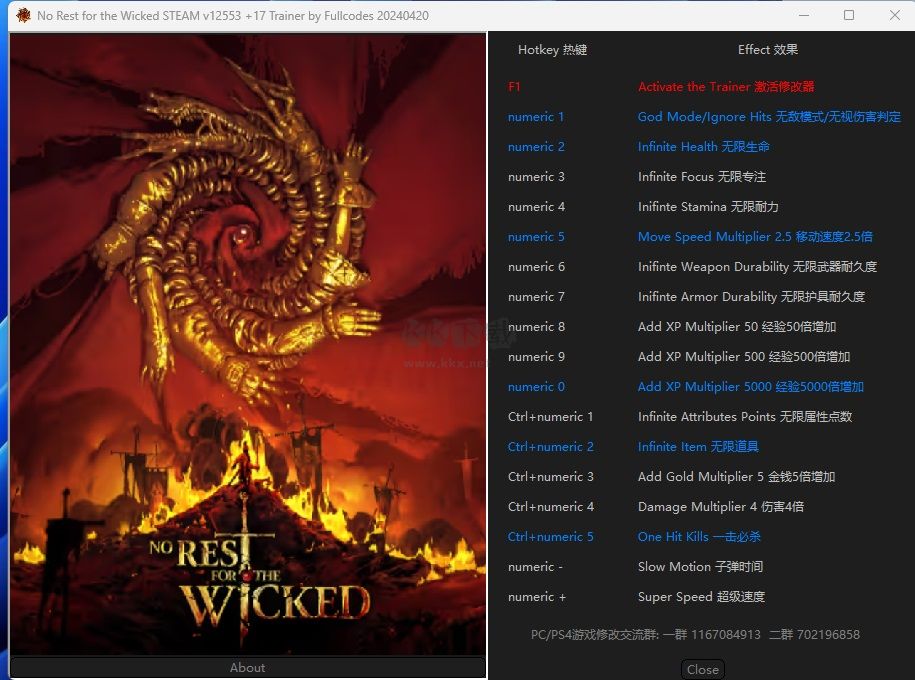Viewport: 915px width, 680px height.
Task: Toggle God Mode/Ignore Hits cheat
Action: pyautogui.click(x=768, y=117)
